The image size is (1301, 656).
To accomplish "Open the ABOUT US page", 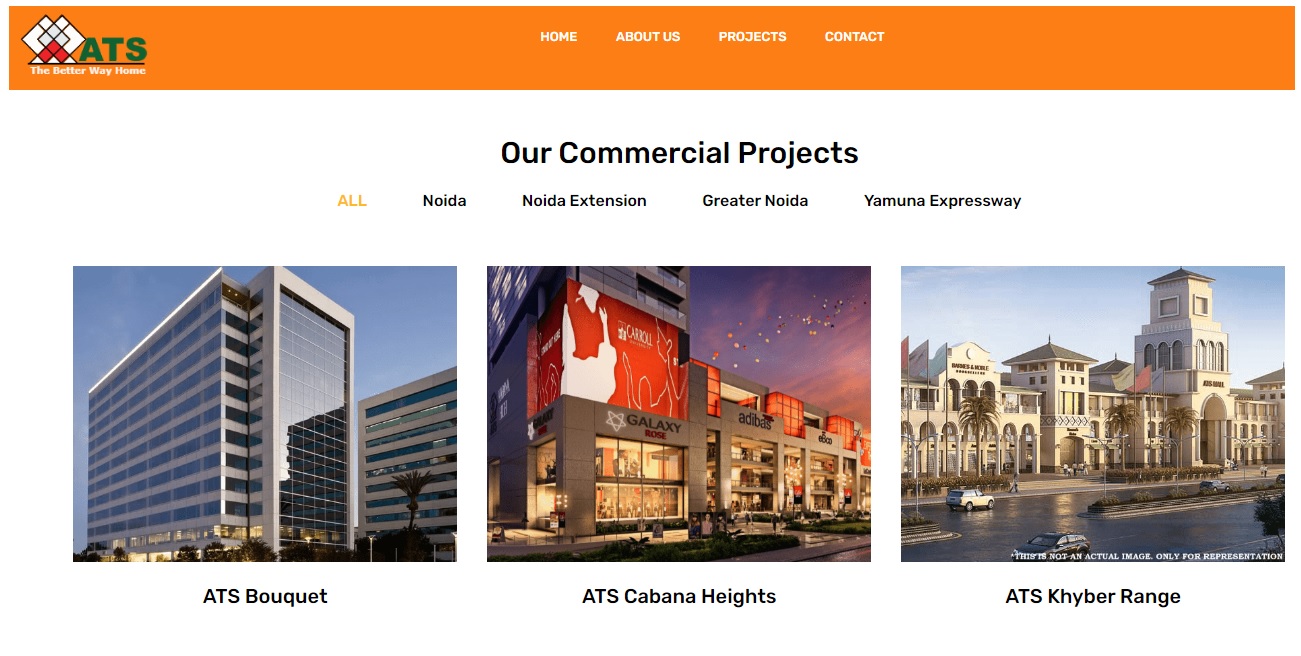I will 647,37.
